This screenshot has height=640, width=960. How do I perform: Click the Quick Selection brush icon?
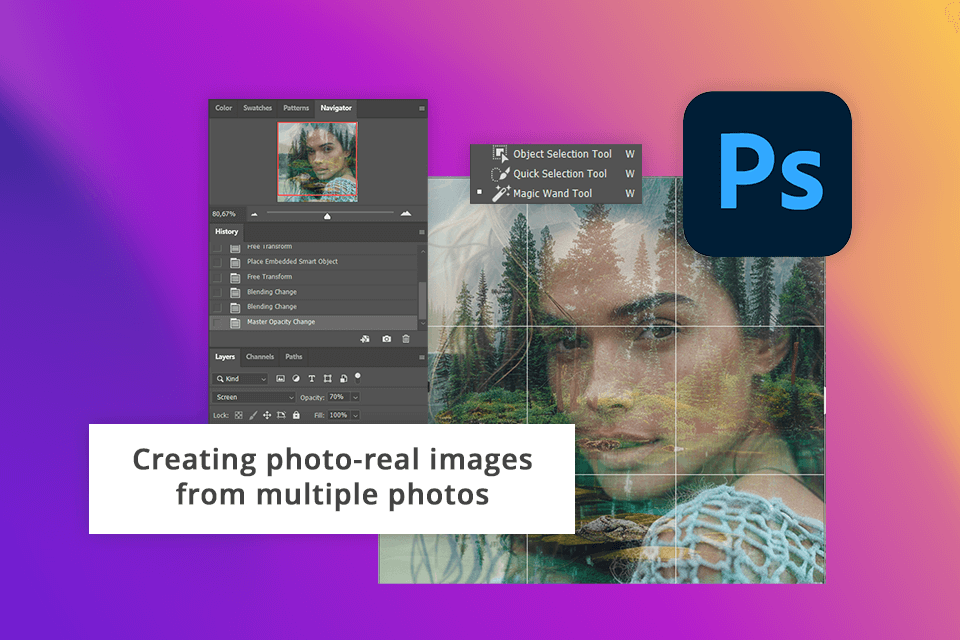coord(500,174)
